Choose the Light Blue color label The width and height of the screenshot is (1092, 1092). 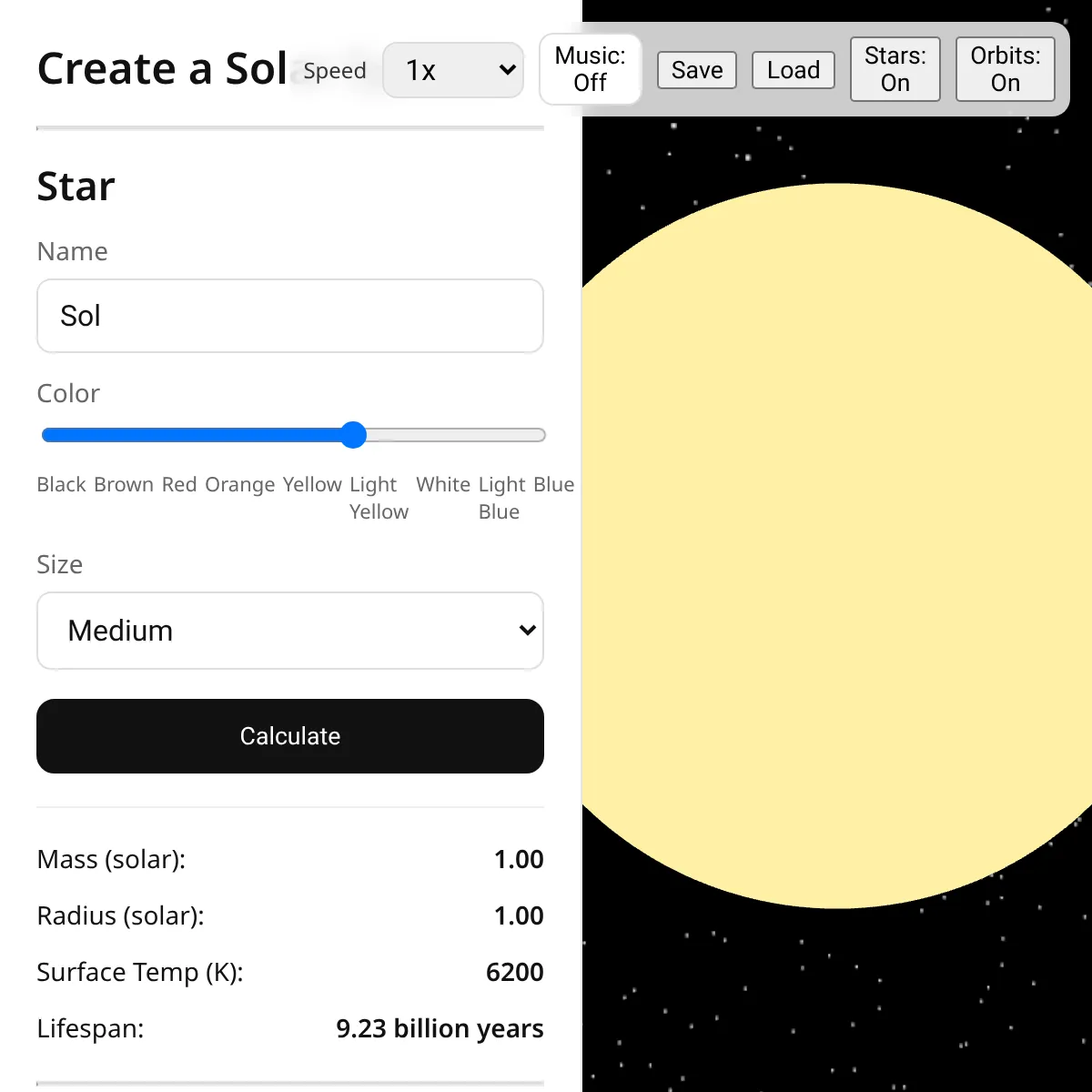pyautogui.click(x=501, y=498)
